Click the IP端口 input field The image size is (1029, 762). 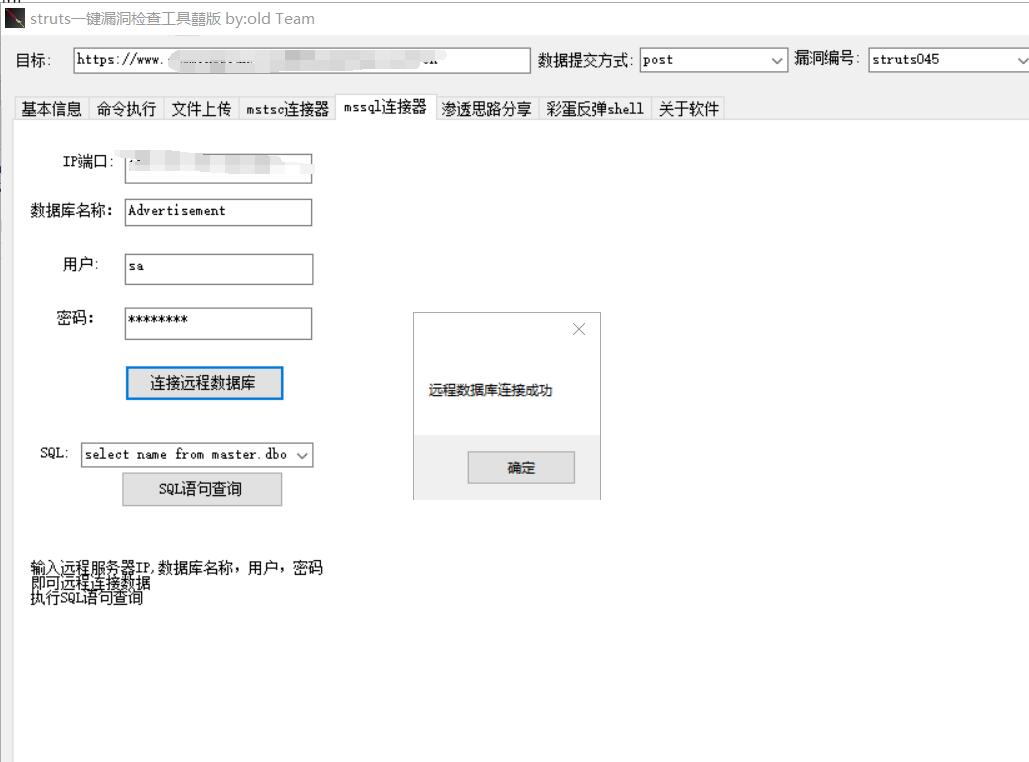coord(219,168)
